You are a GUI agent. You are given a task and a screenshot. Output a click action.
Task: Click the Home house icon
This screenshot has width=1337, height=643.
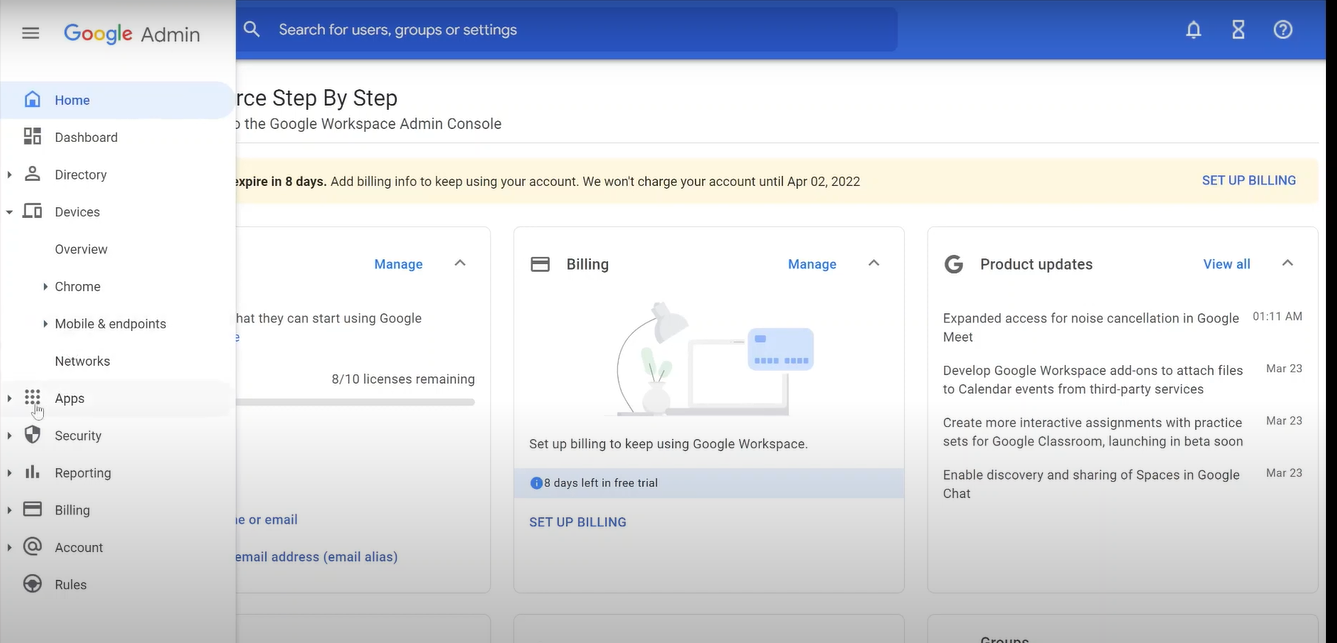pyautogui.click(x=32, y=99)
